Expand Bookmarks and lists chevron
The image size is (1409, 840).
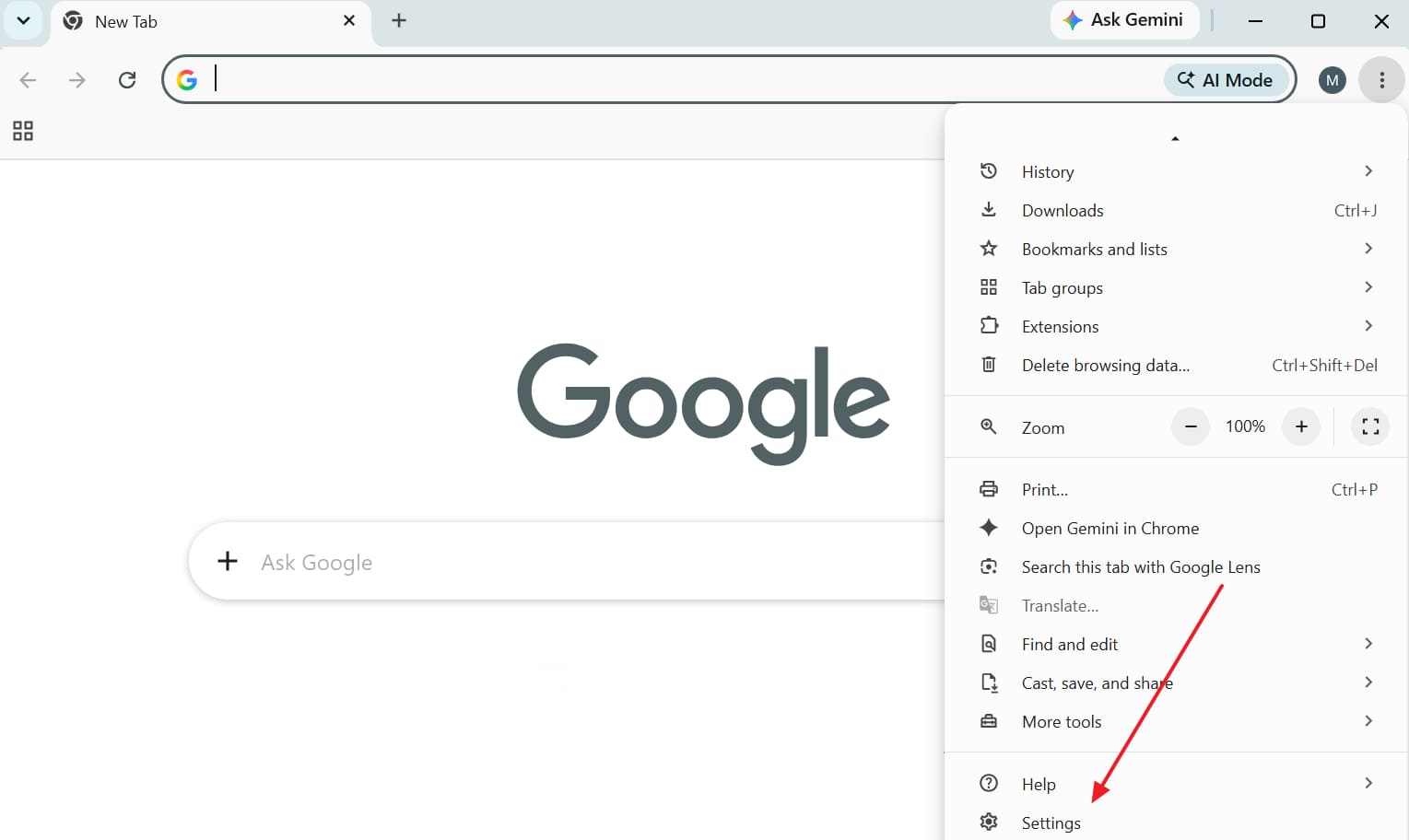1368,249
